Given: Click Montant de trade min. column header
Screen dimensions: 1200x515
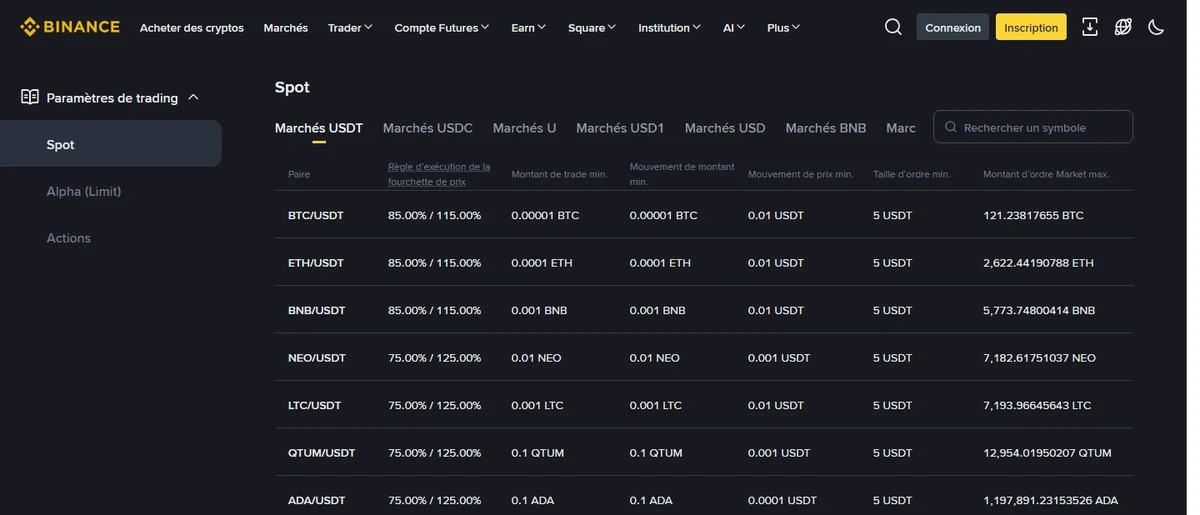Looking at the screenshot, I should pyautogui.click(x=559, y=174).
